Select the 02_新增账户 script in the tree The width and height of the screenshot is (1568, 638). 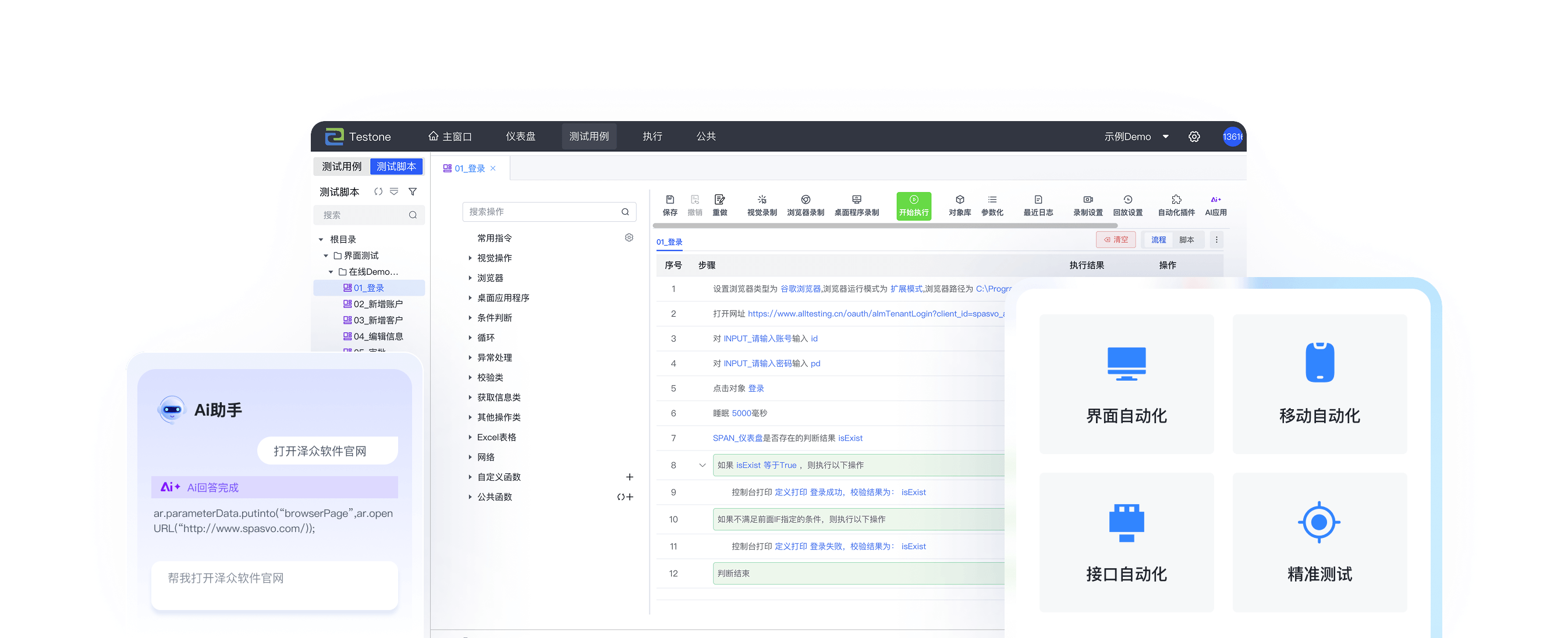377,304
